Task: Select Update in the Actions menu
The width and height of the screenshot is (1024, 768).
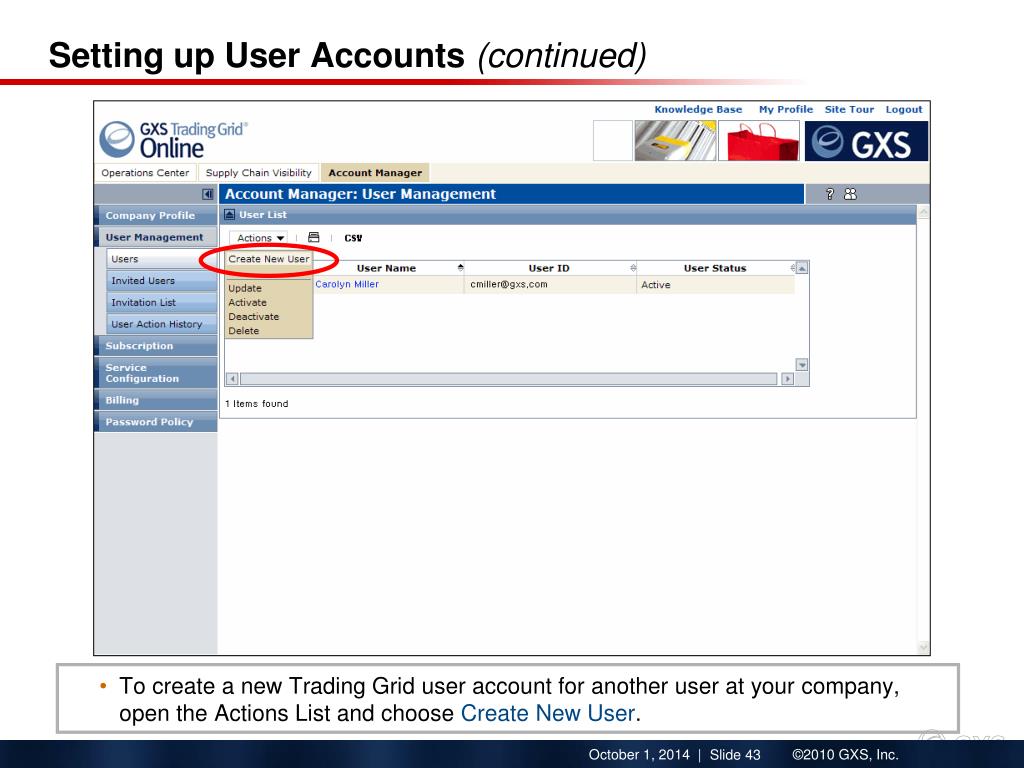Action: 245,288
